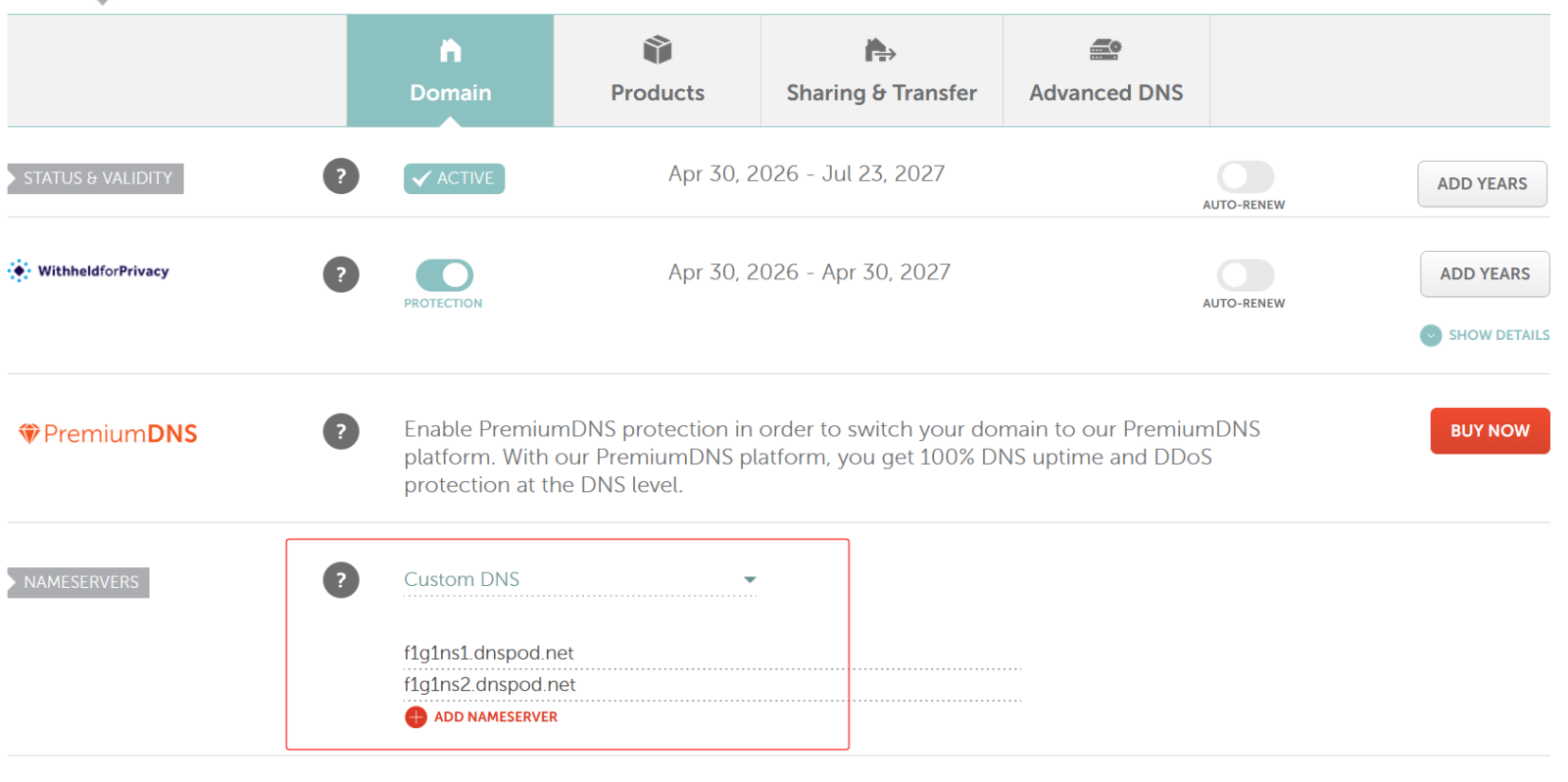The width and height of the screenshot is (1568, 782).
Task: Go to the Products tab
Action: click(x=658, y=71)
